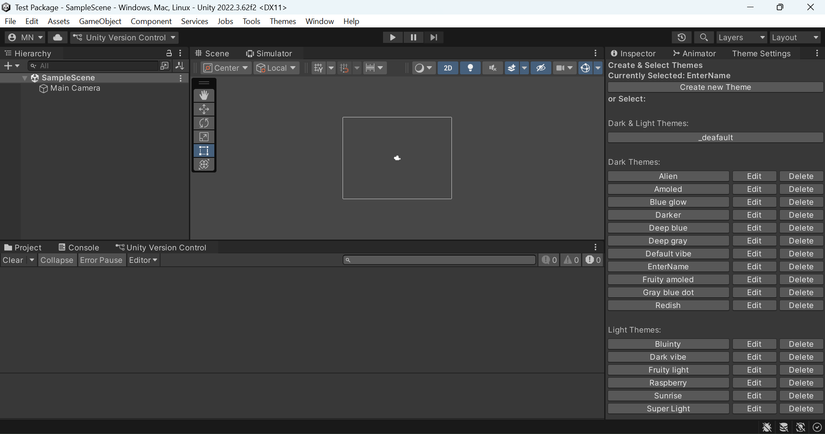Click Create new Theme button
Viewport: 825px width, 434px height.
(x=715, y=87)
